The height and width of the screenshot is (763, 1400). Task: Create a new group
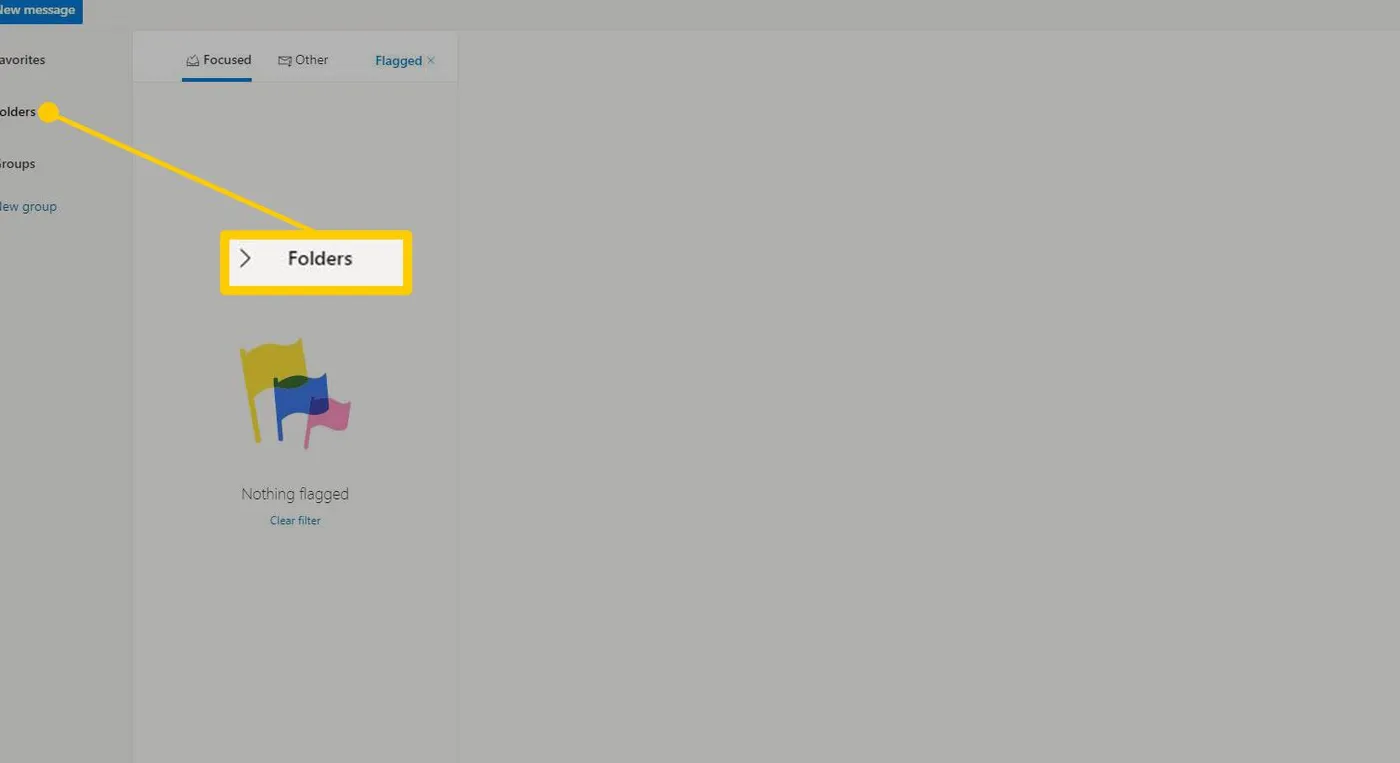click(x=27, y=206)
